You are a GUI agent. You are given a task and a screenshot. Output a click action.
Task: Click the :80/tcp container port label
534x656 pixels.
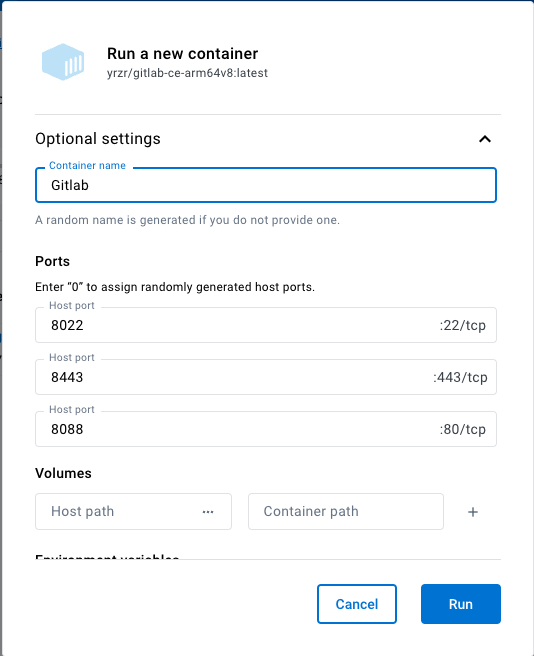462,429
